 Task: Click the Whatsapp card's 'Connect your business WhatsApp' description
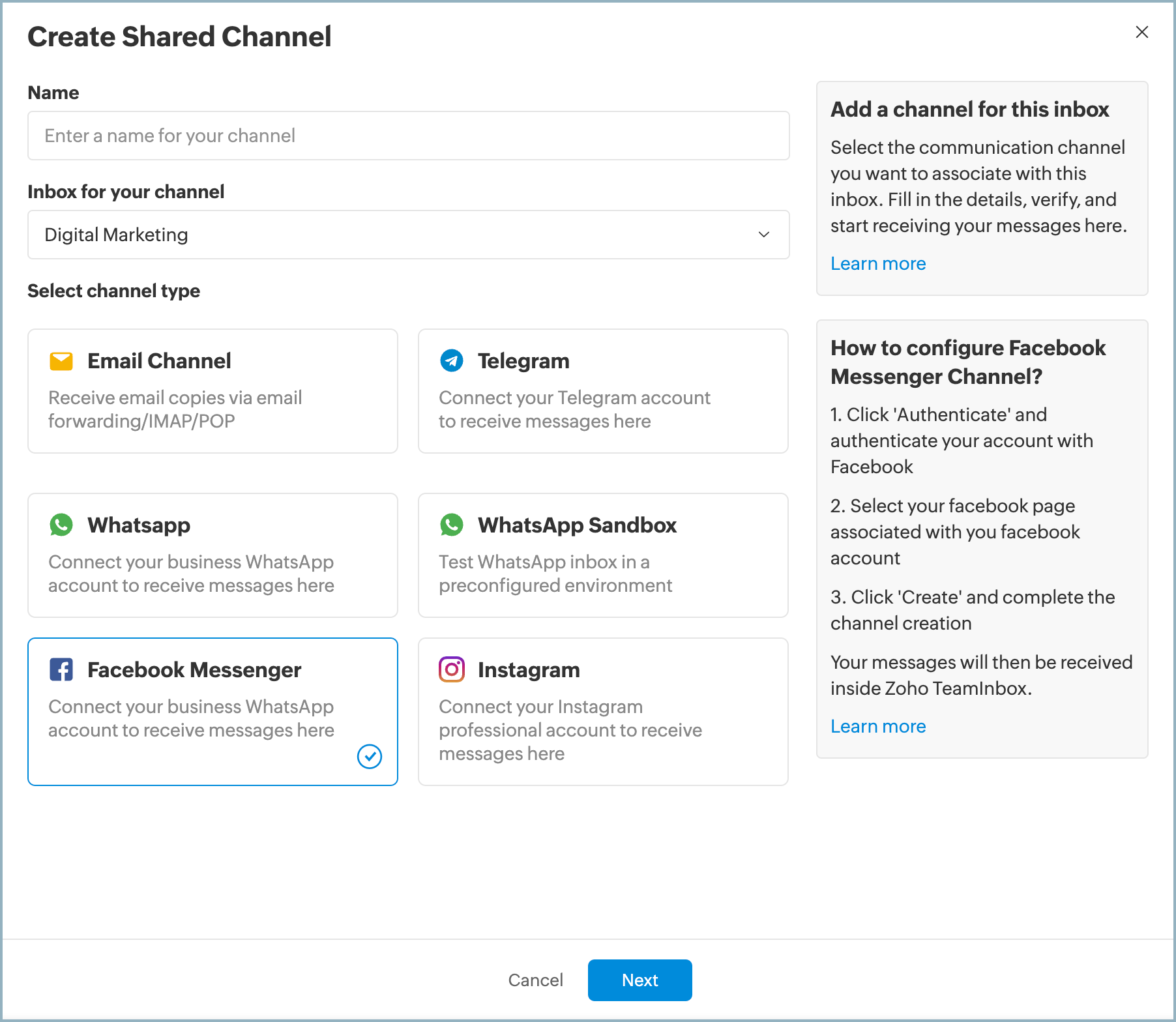click(x=191, y=574)
